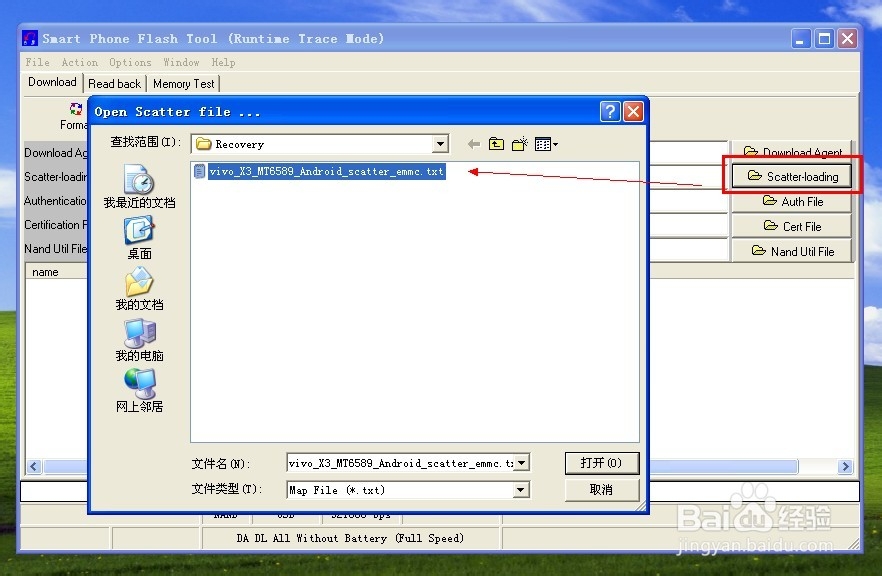Click the Nand Util File button
This screenshot has width=882, height=576.
click(x=791, y=251)
